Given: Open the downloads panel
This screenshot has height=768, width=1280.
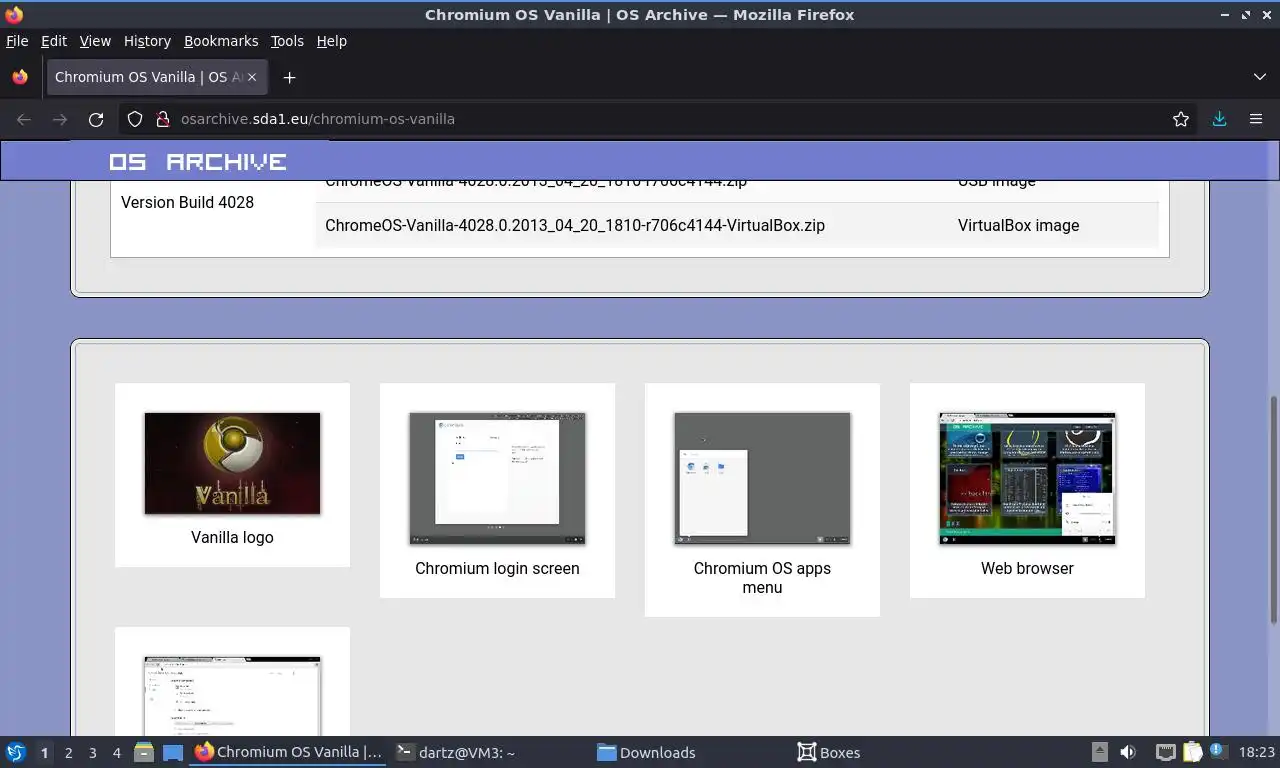Looking at the screenshot, I should click(x=1219, y=119).
